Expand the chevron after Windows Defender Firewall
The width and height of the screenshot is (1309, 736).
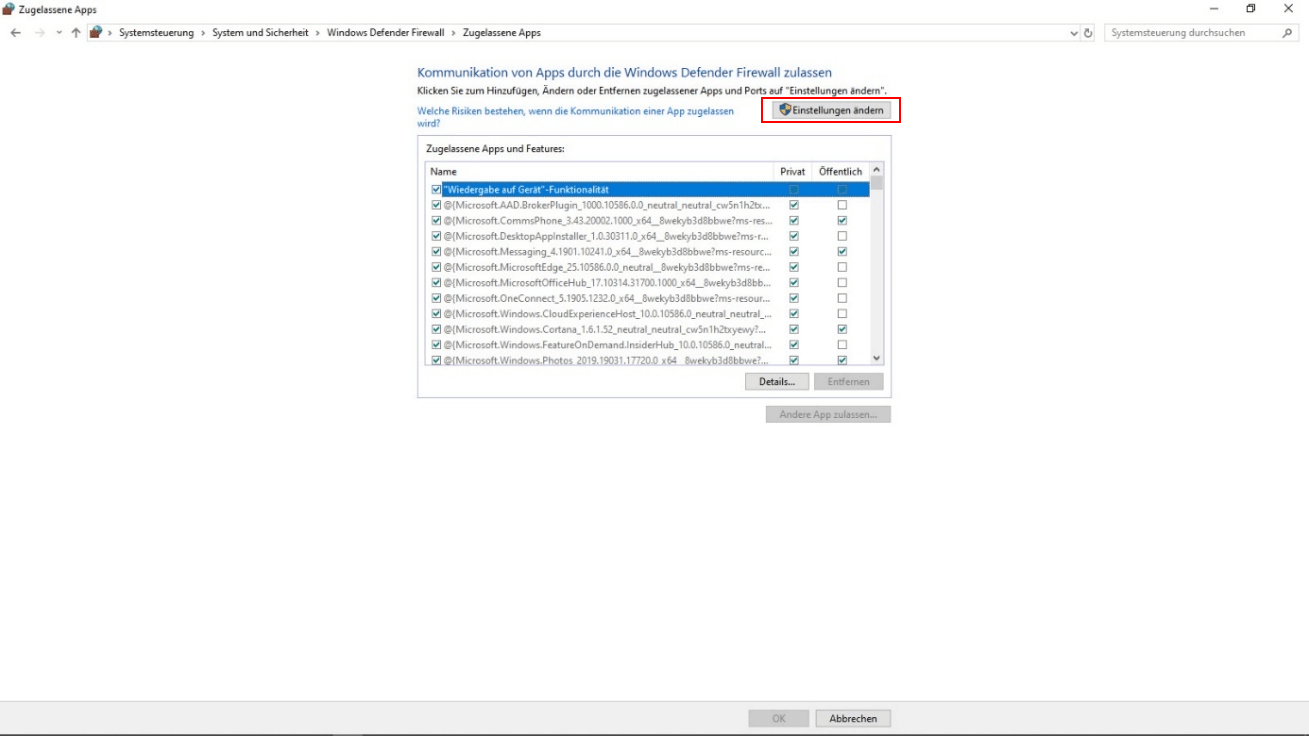(454, 33)
